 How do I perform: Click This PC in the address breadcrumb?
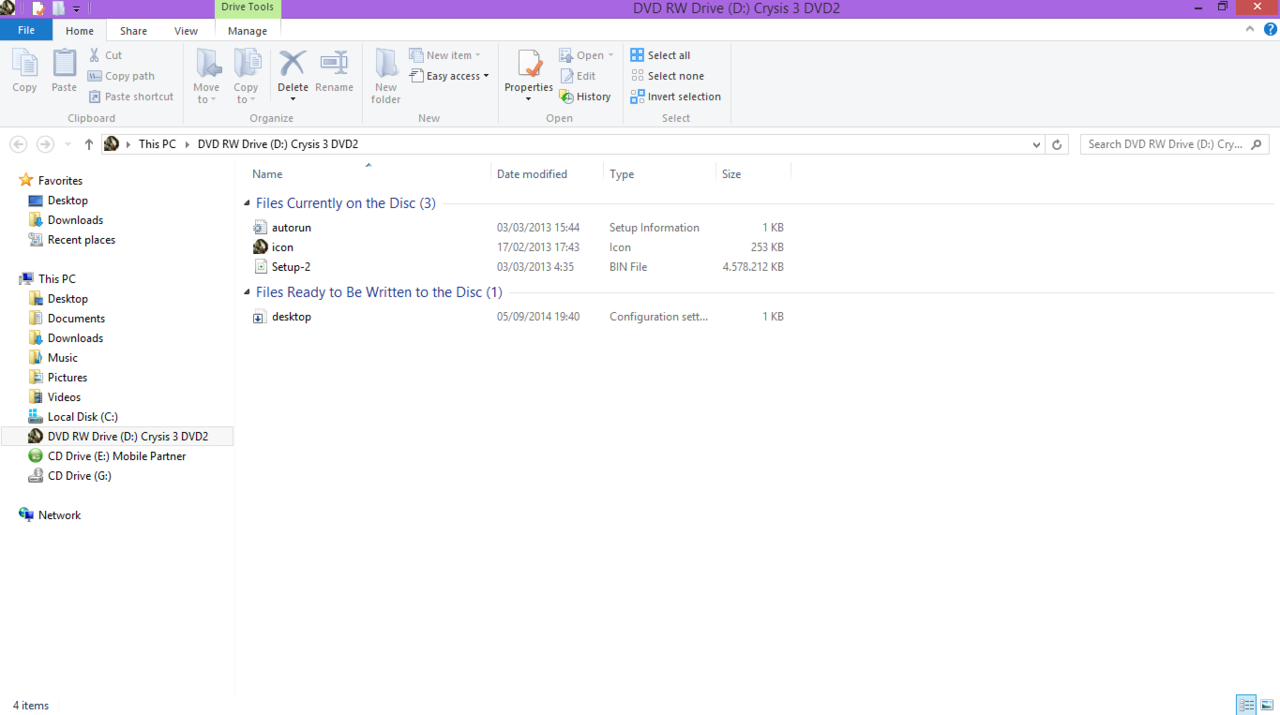(x=157, y=144)
